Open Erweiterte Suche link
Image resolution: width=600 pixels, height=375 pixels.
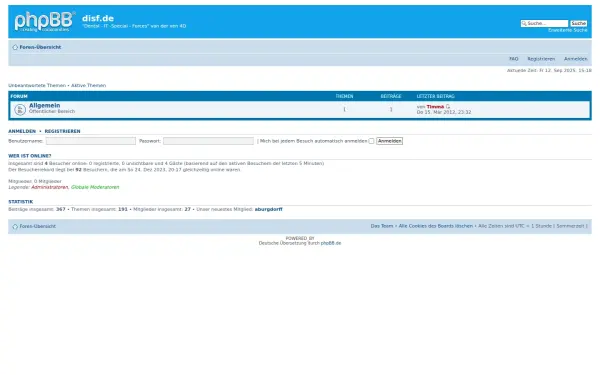567,30
